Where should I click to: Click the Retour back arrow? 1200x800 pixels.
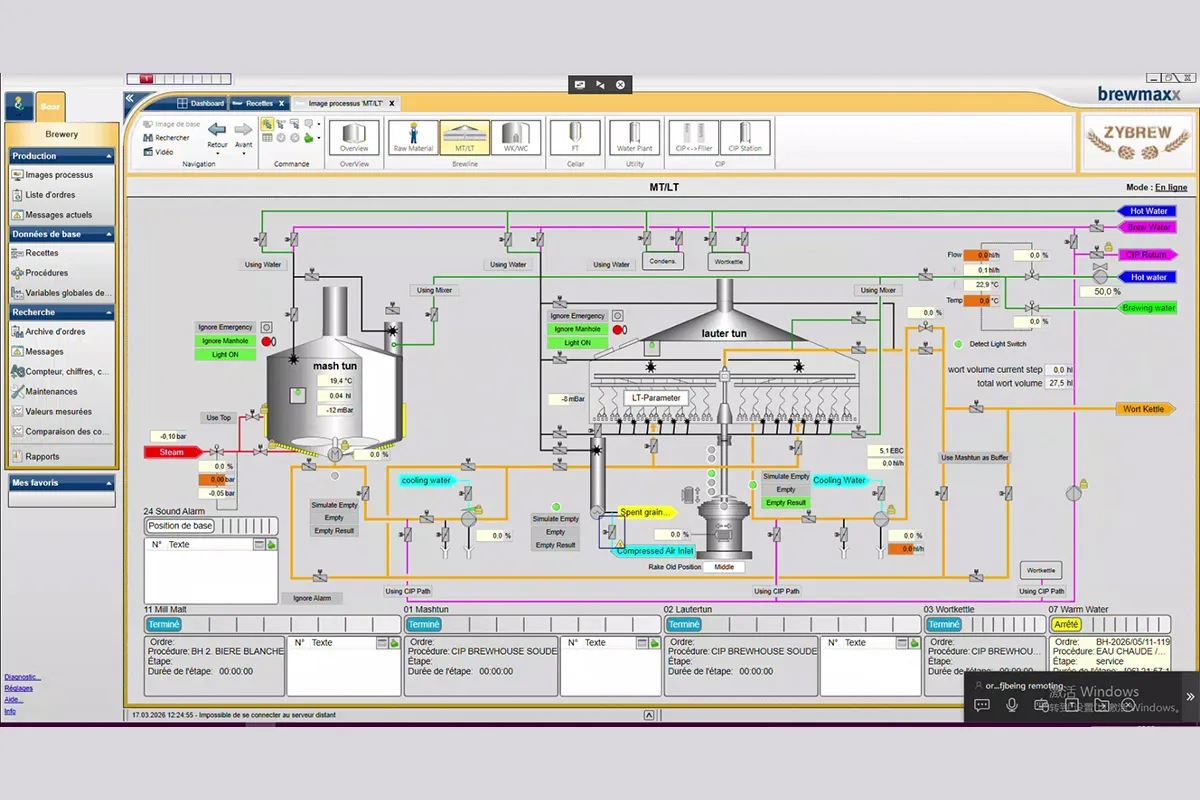pos(217,129)
